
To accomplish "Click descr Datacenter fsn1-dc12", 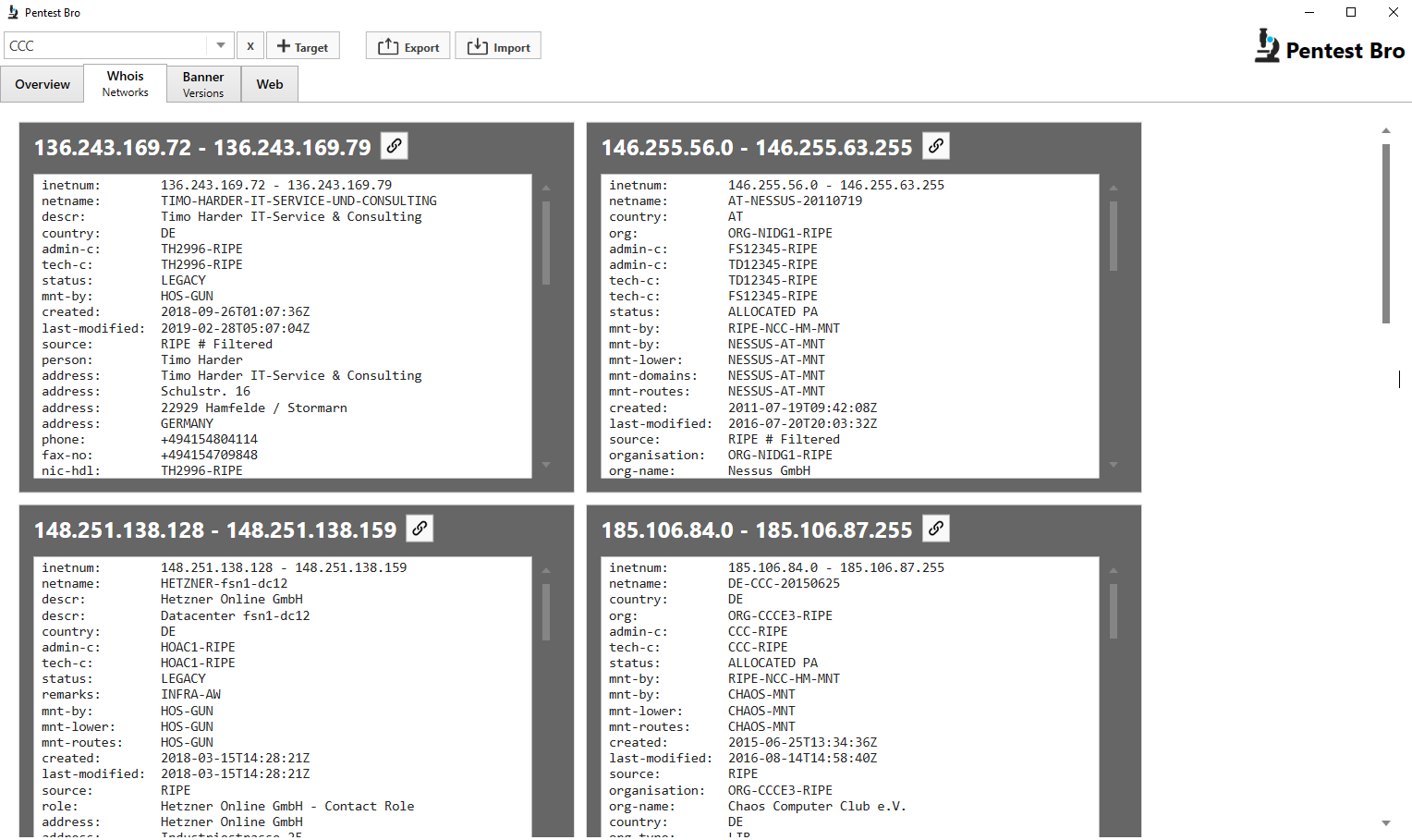I will pos(235,615).
